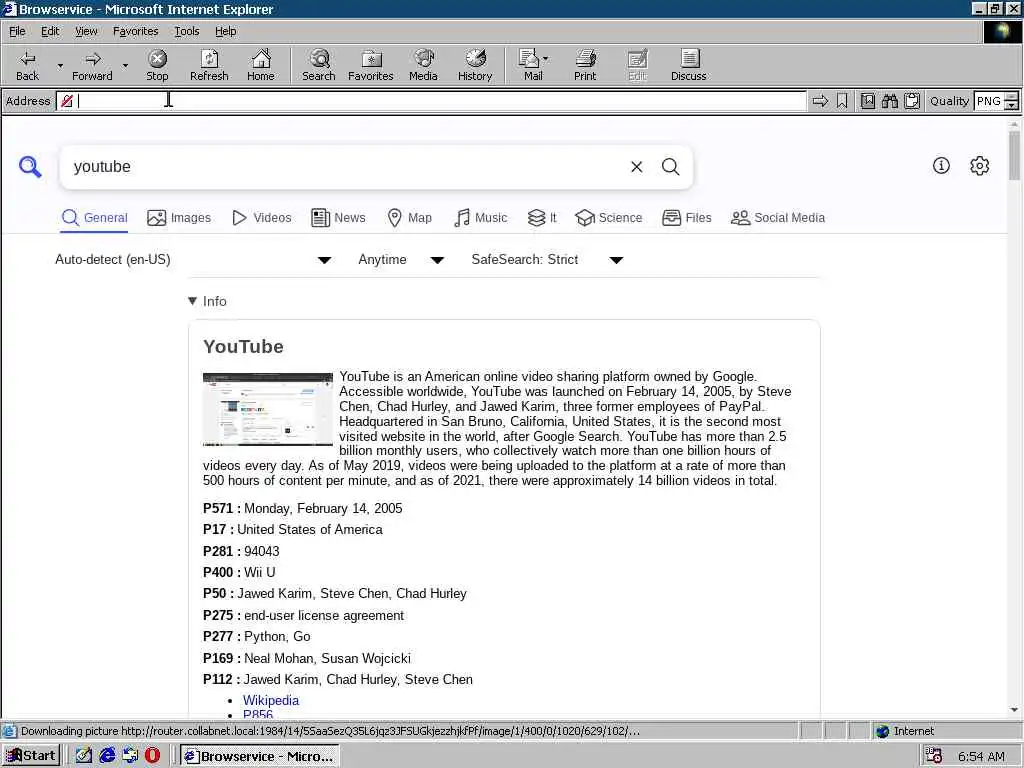Click the first quick launch notepad icon
Image resolution: width=1024 pixels, height=768 pixels.
tap(84, 756)
